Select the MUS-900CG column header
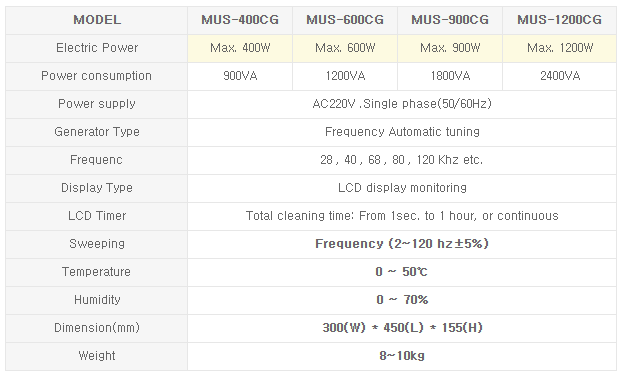This screenshot has width=619, height=374. pos(450,20)
